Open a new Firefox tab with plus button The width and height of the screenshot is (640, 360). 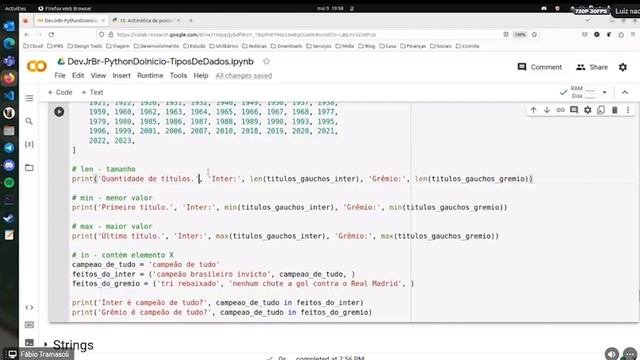(x=191, y=20)
